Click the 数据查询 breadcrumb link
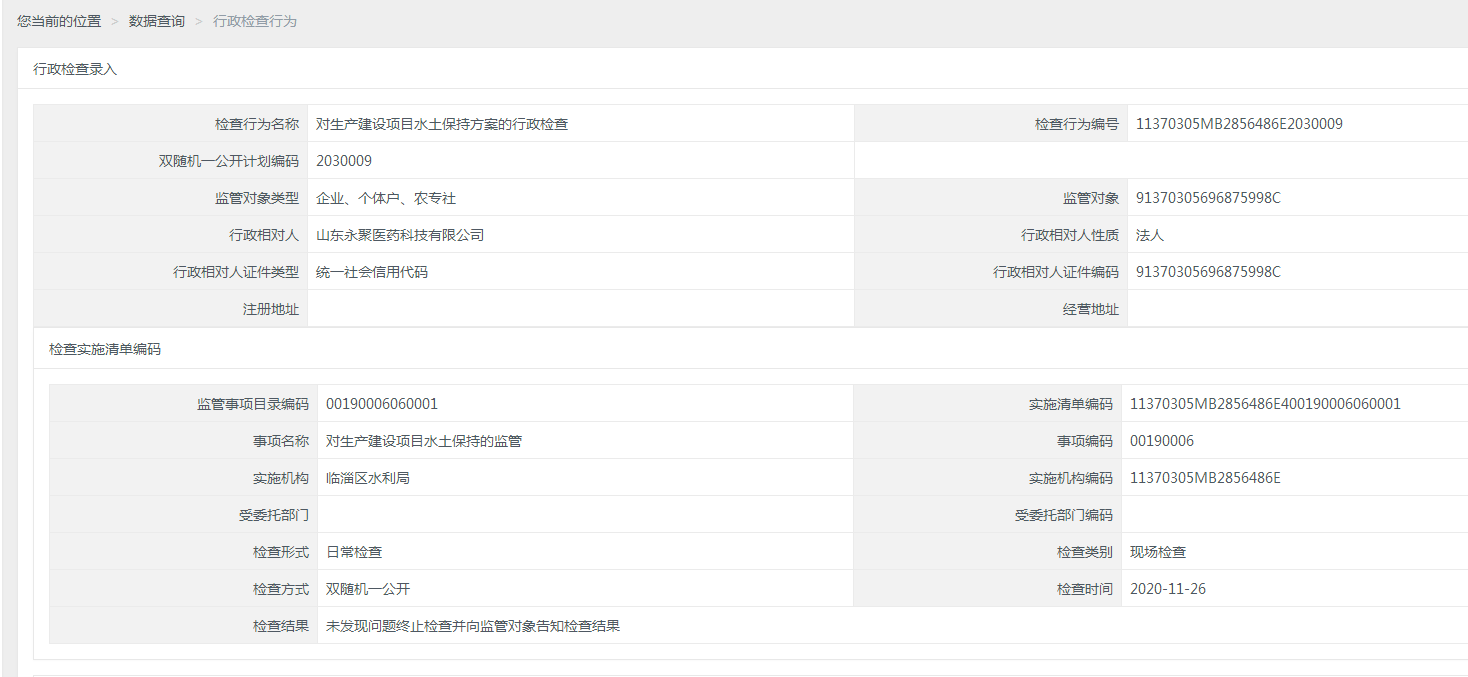The height and width of the screenshot is (677, 1468). (157, 21)
